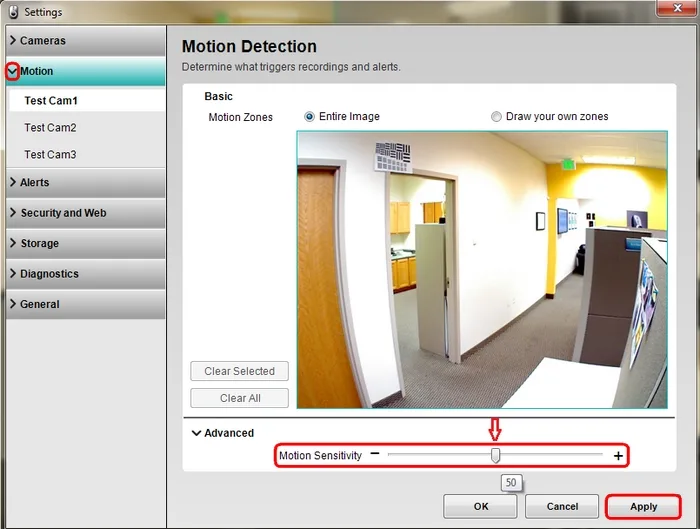Open Security and Web settings
700x529 pixels.
coord(86,213)
